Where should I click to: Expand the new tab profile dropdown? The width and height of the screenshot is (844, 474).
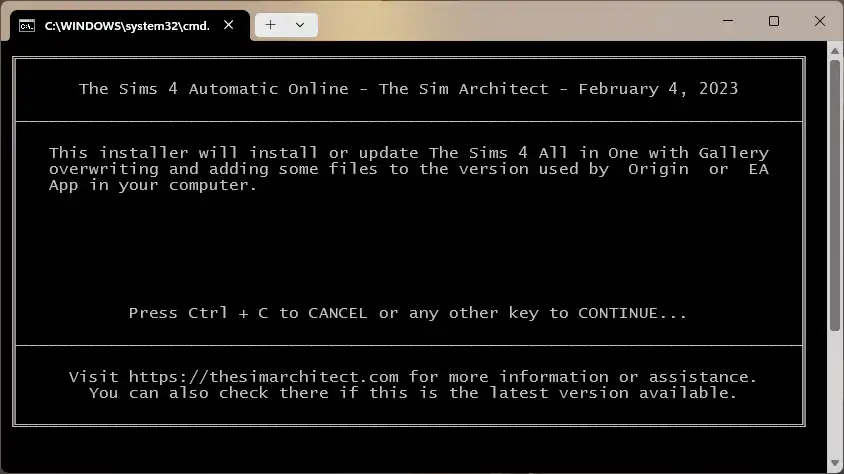(x=300, y=25)
